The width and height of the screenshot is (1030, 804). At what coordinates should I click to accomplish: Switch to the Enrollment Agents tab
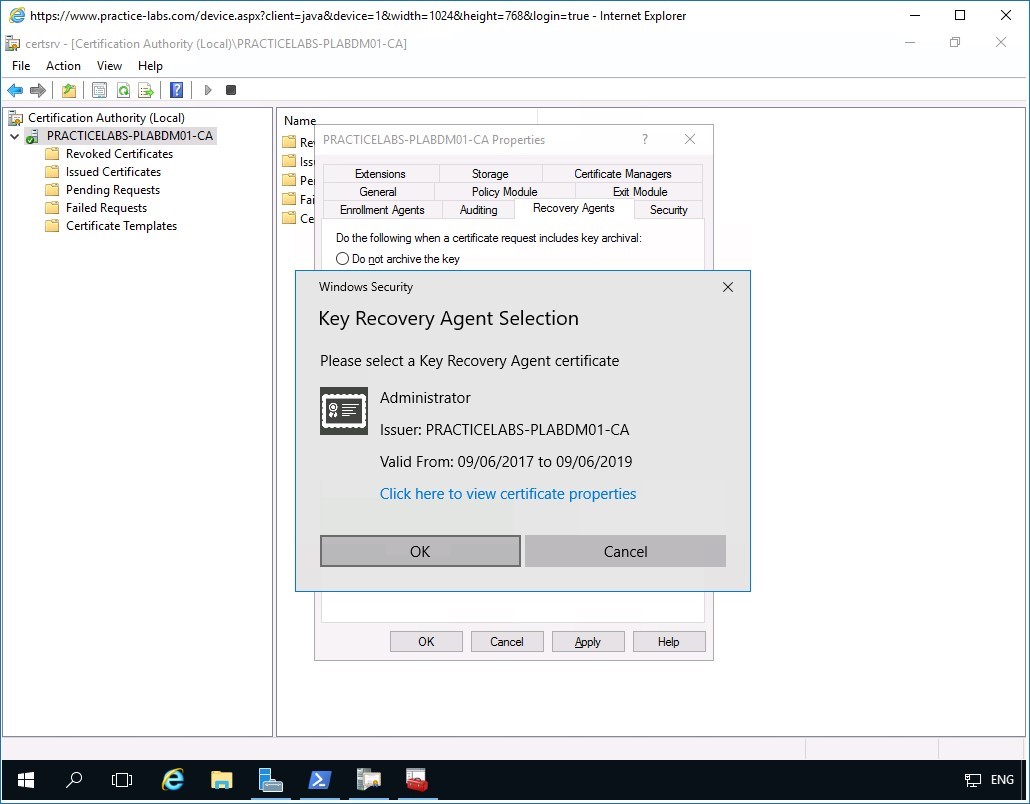pos(382,210)
